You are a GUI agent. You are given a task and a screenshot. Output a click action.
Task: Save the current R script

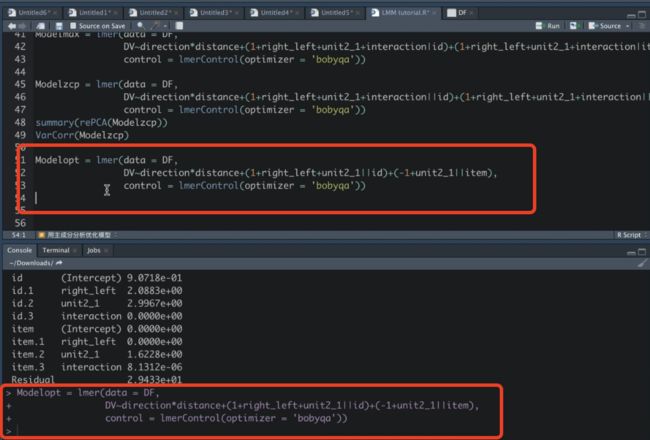point(59,26)
